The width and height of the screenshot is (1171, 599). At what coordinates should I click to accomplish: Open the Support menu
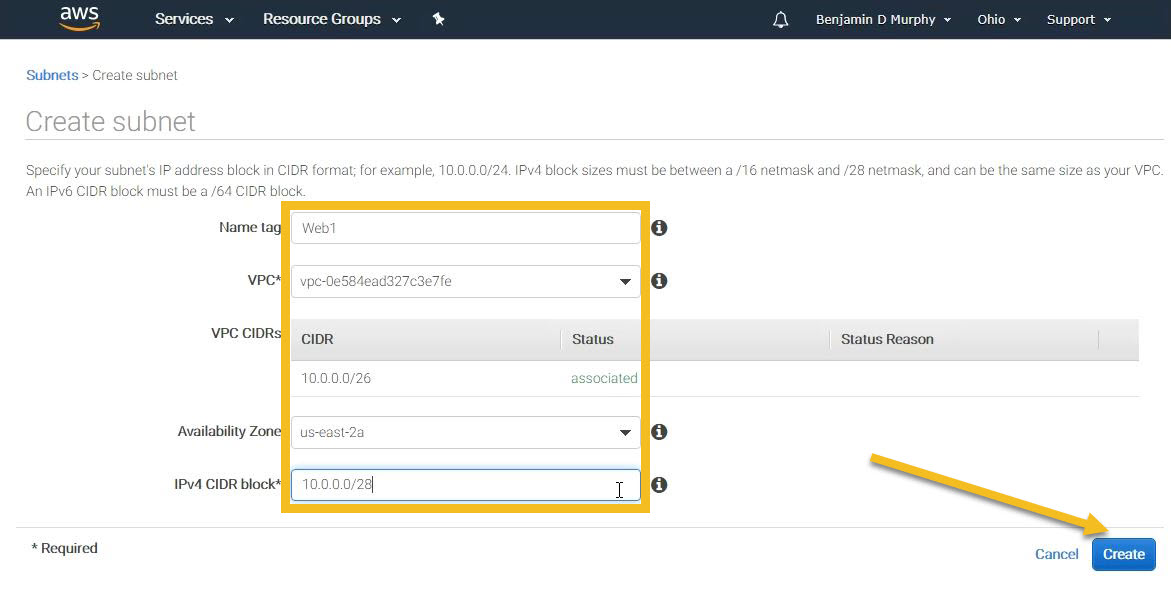[x=1078, y=19]
